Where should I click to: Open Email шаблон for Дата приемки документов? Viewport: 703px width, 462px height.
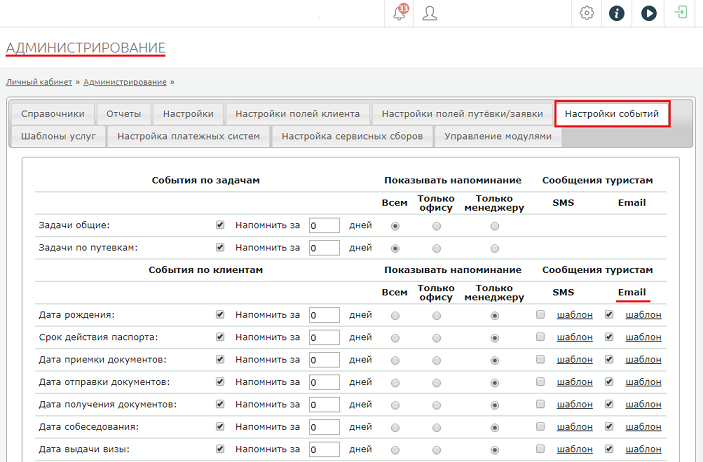[x=643, y=360]
